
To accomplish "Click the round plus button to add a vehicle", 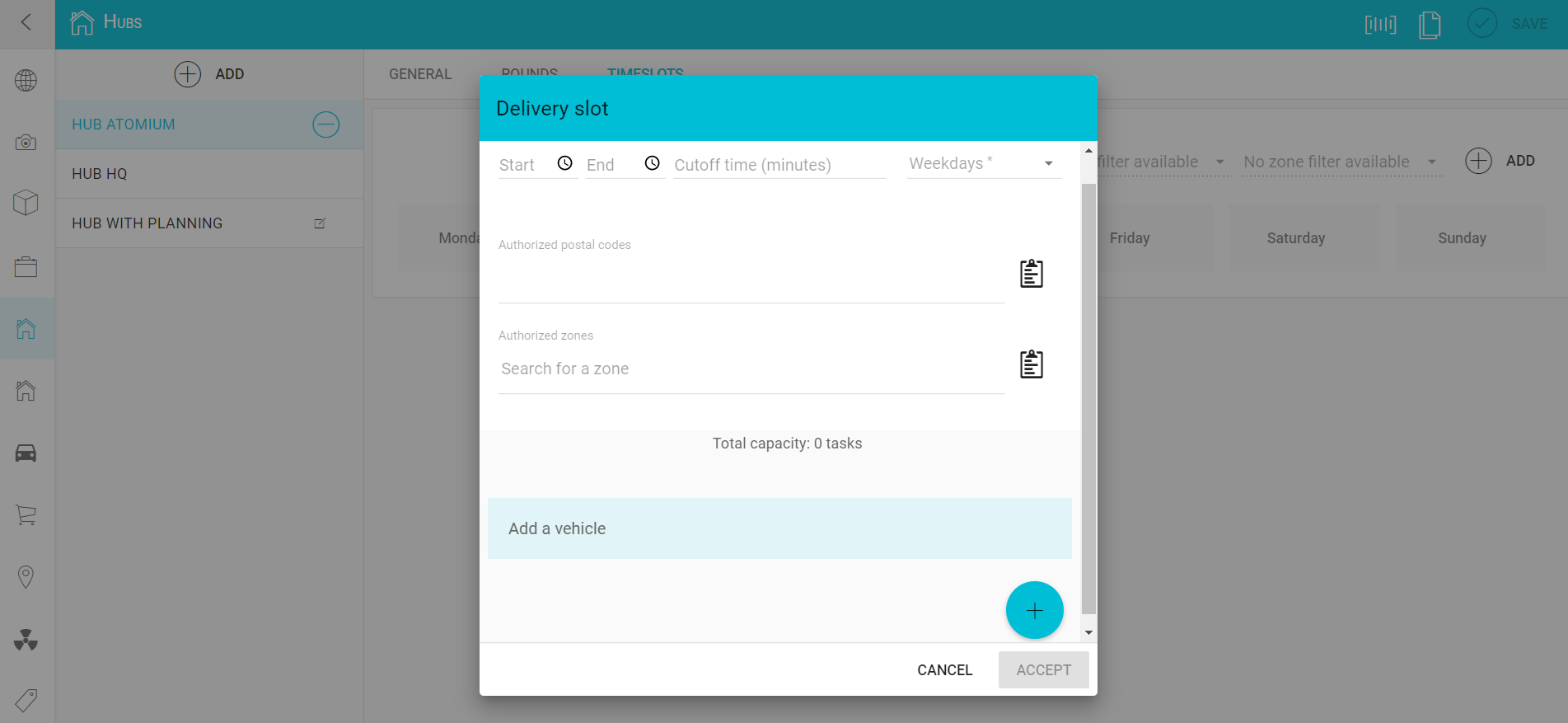I will pos(1035,610).
